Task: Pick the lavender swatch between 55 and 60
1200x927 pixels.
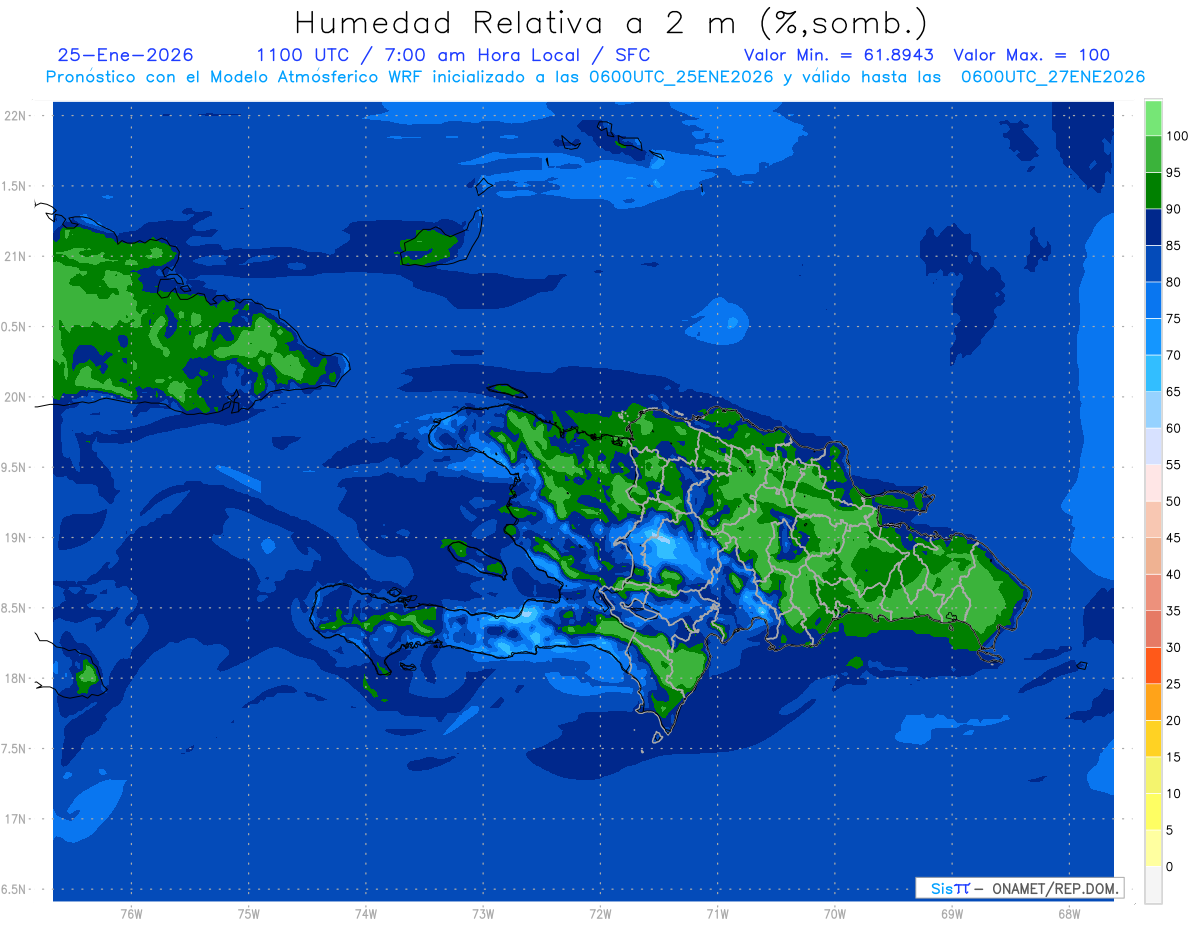Action: tap(1153, 446)
